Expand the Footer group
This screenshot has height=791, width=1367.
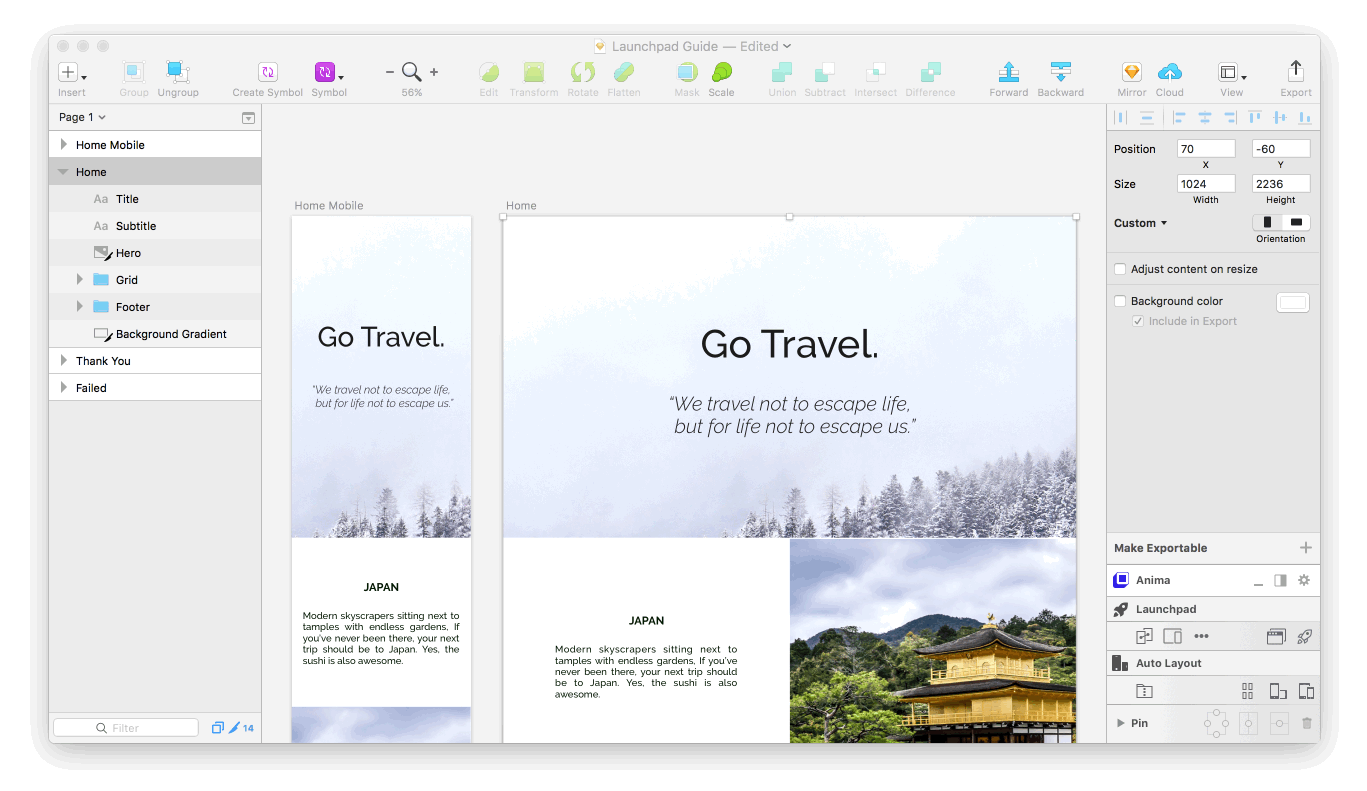click(x=80, y=307)
